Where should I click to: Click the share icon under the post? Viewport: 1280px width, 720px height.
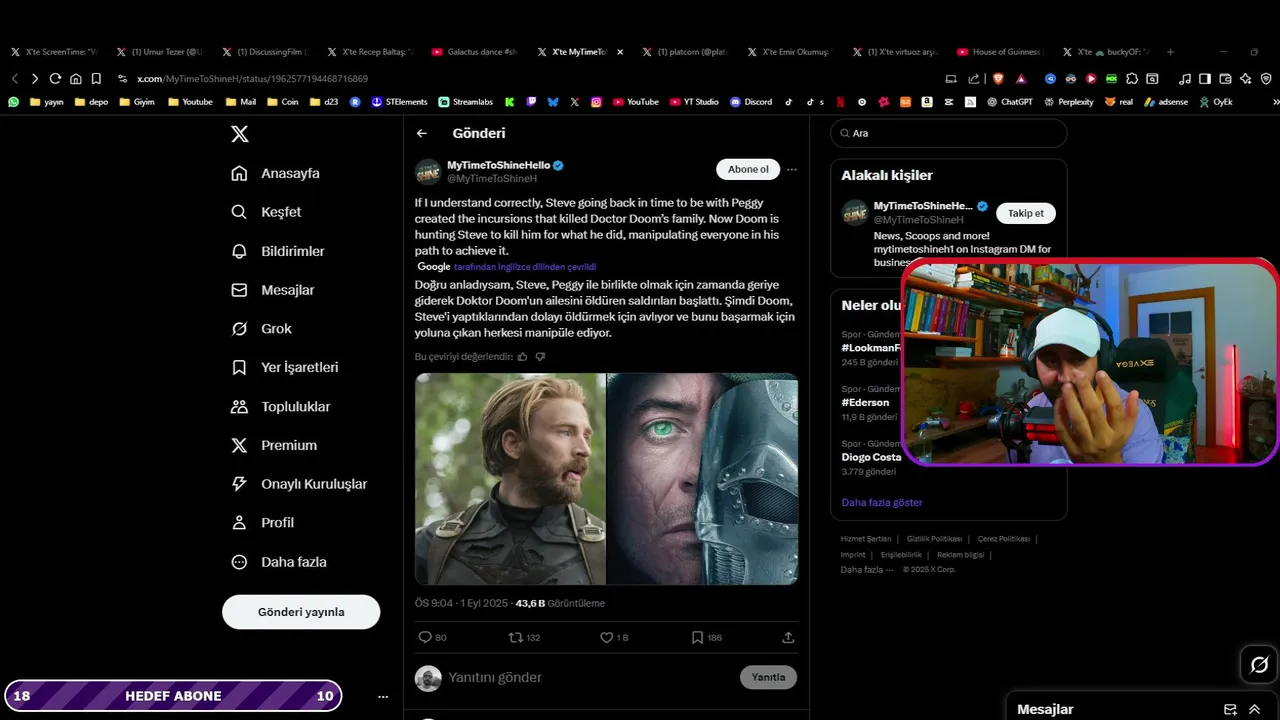788,637
